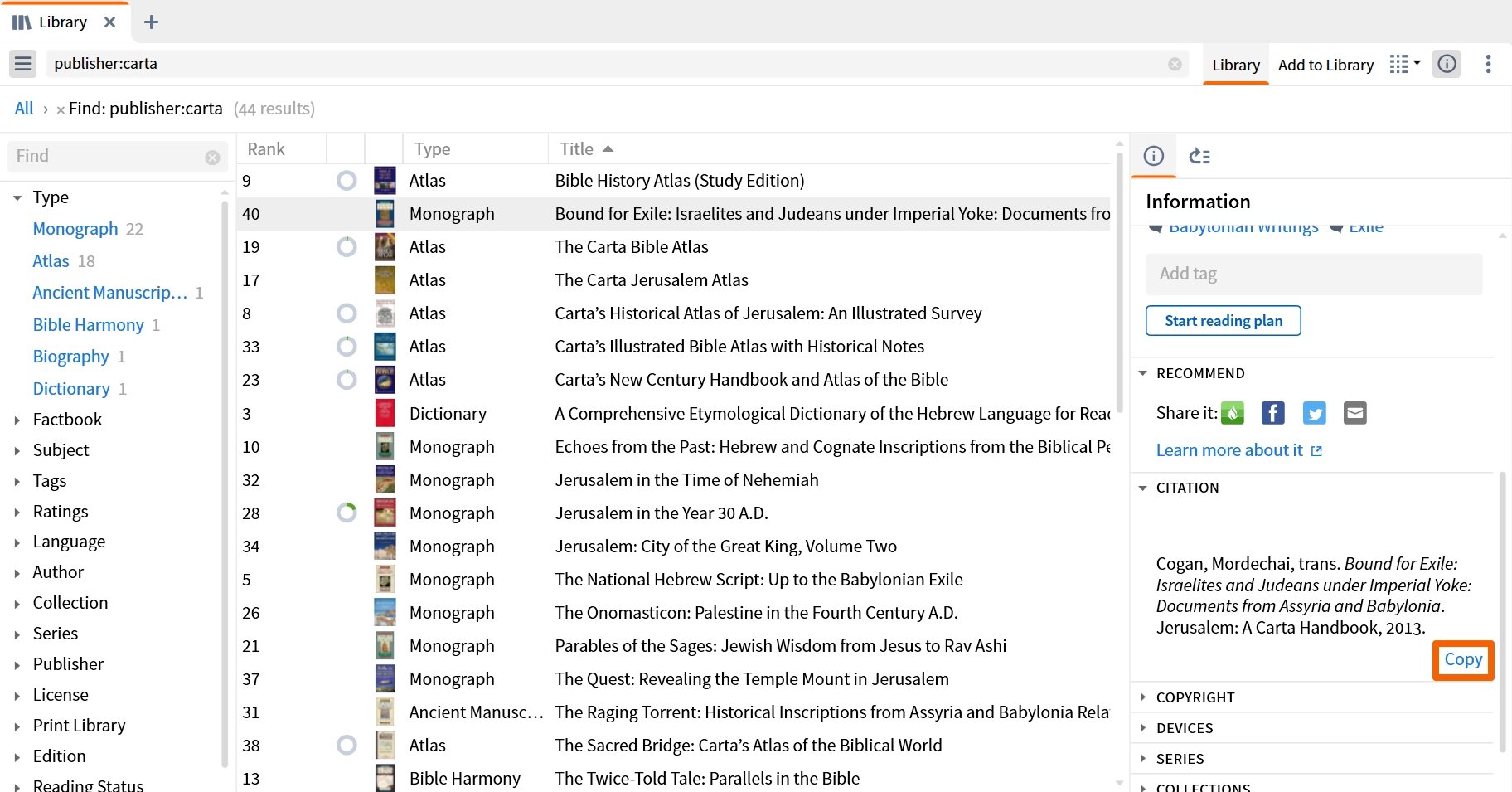The height and width of the screenshot is (792, 1512).
Task: Close the Library tab
Action: click(109, 22)
